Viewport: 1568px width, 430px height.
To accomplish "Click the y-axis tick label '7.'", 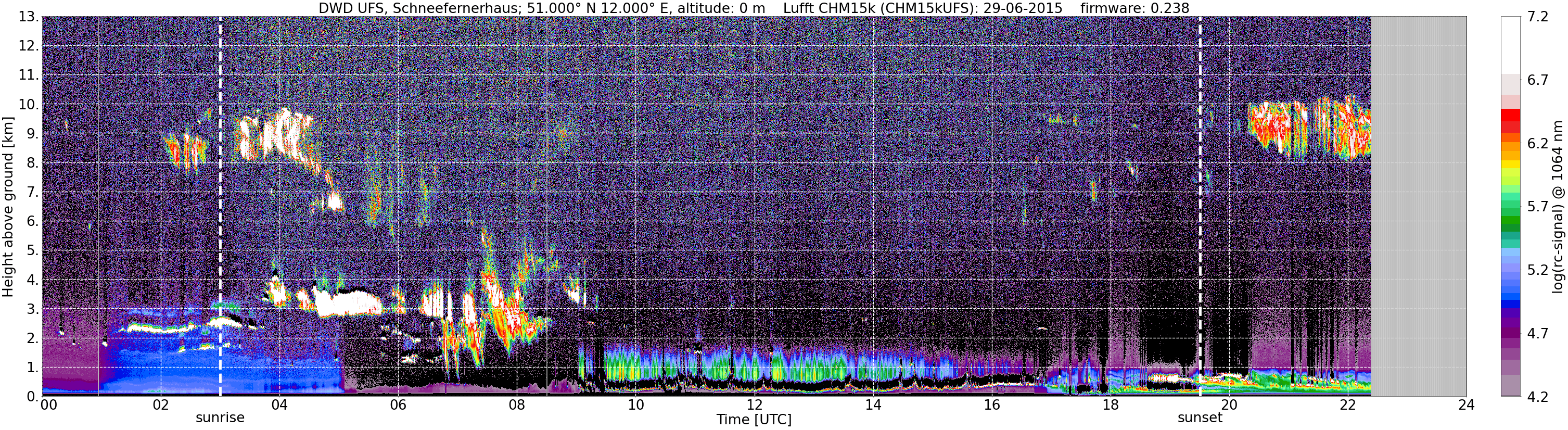I will [x=33, y=193].
